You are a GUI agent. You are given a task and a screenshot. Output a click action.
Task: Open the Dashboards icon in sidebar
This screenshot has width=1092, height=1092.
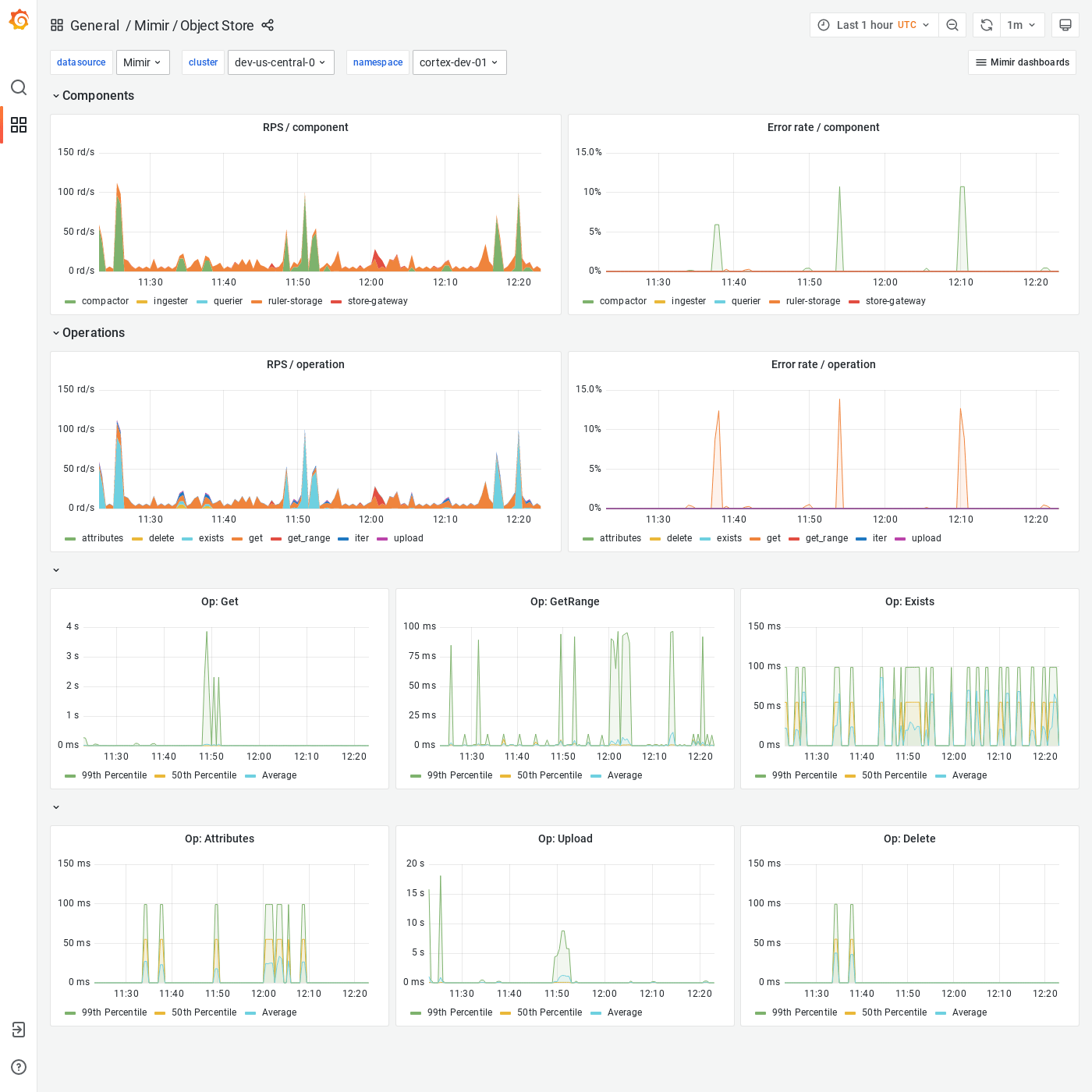coord(19,125)
